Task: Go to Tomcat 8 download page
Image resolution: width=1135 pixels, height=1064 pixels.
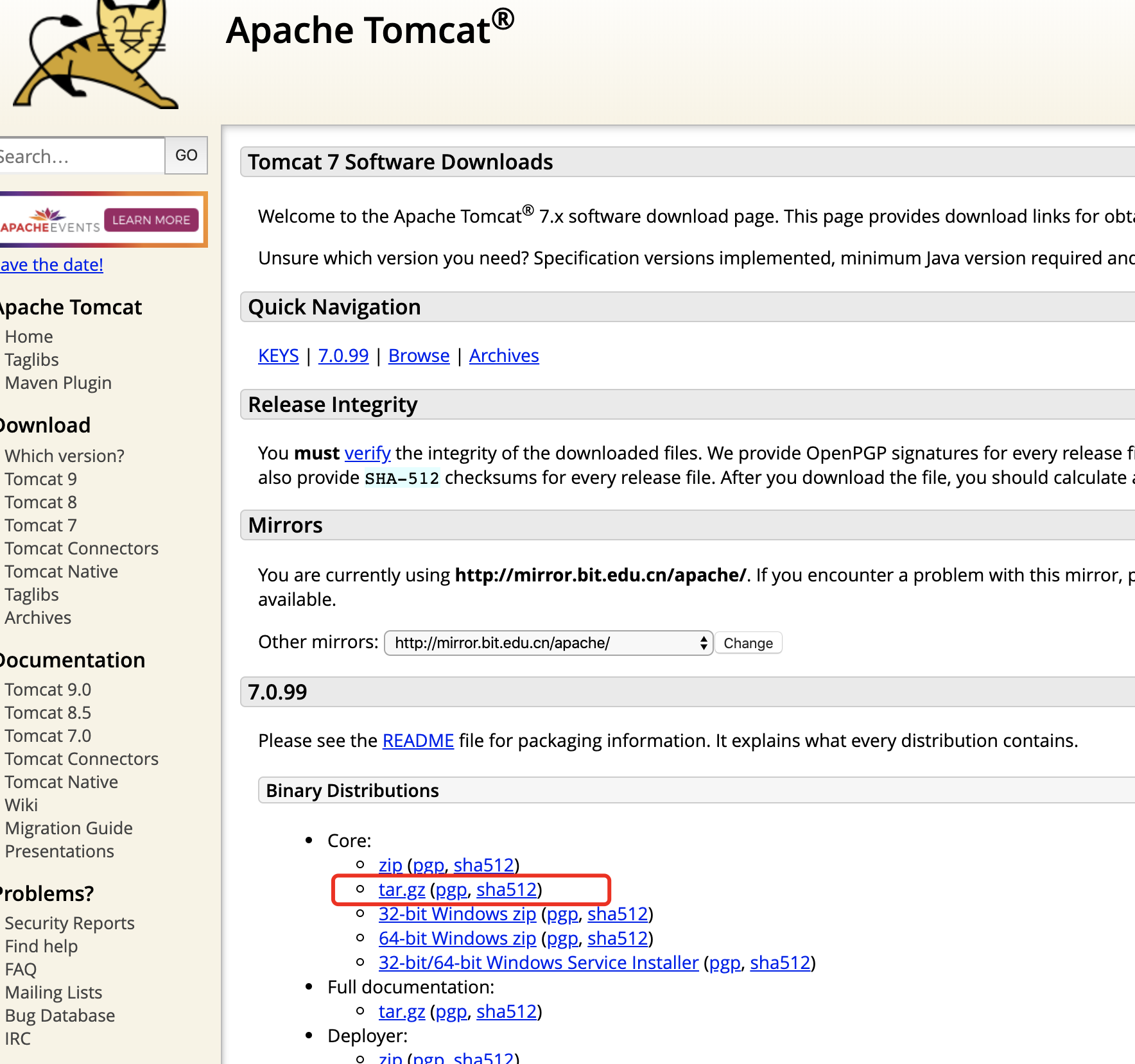Action: click(x=41, y=502)
